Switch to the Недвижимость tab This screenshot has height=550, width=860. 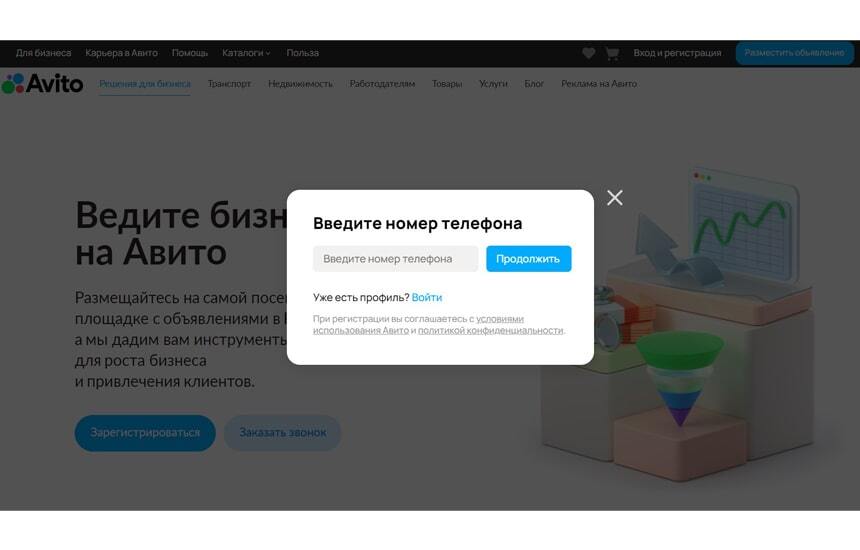click(301, 84)
